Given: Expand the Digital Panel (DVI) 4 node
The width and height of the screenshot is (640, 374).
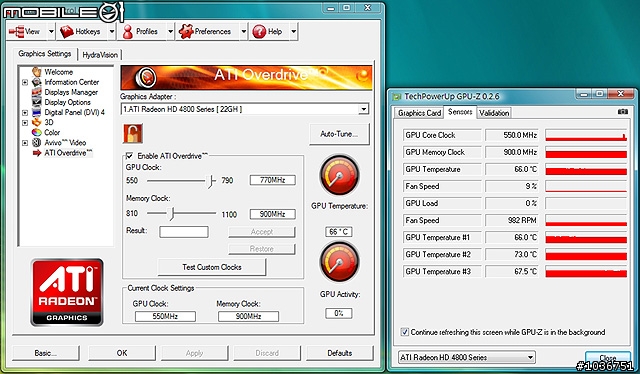Looking at the screenshot, I should (25, 112).
